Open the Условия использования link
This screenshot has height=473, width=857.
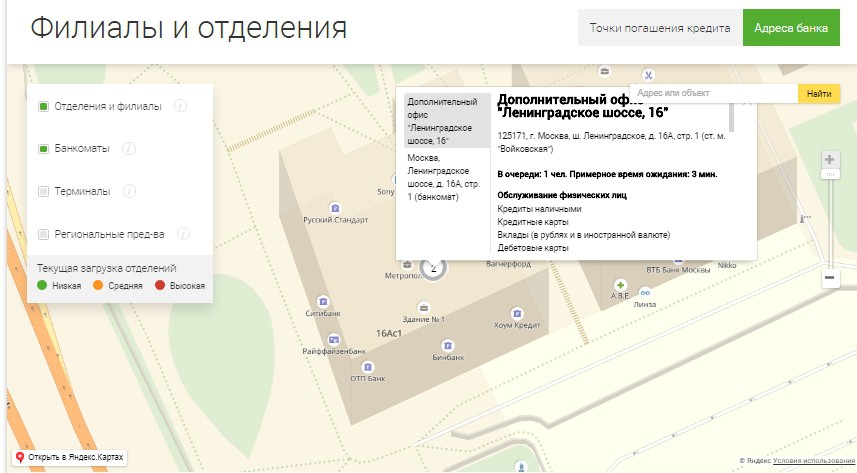click(813, 461)
